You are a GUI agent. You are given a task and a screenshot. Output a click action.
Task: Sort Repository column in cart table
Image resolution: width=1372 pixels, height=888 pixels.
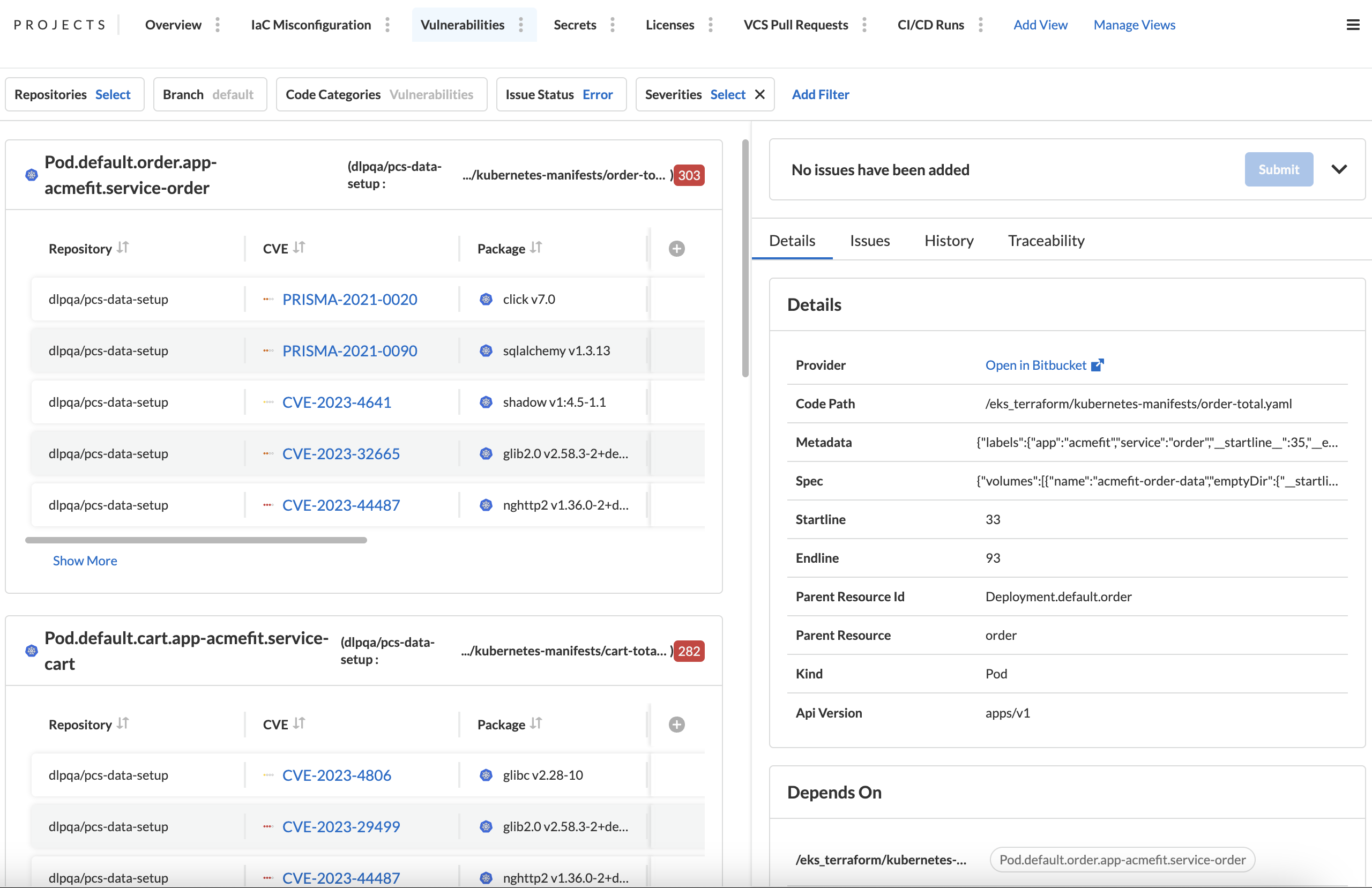pyautogui.click(x=122, y=723)
